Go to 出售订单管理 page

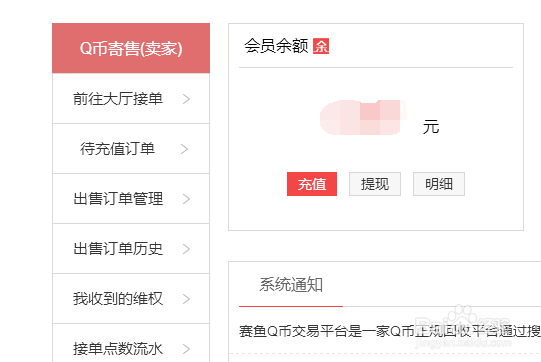point(131,199)
